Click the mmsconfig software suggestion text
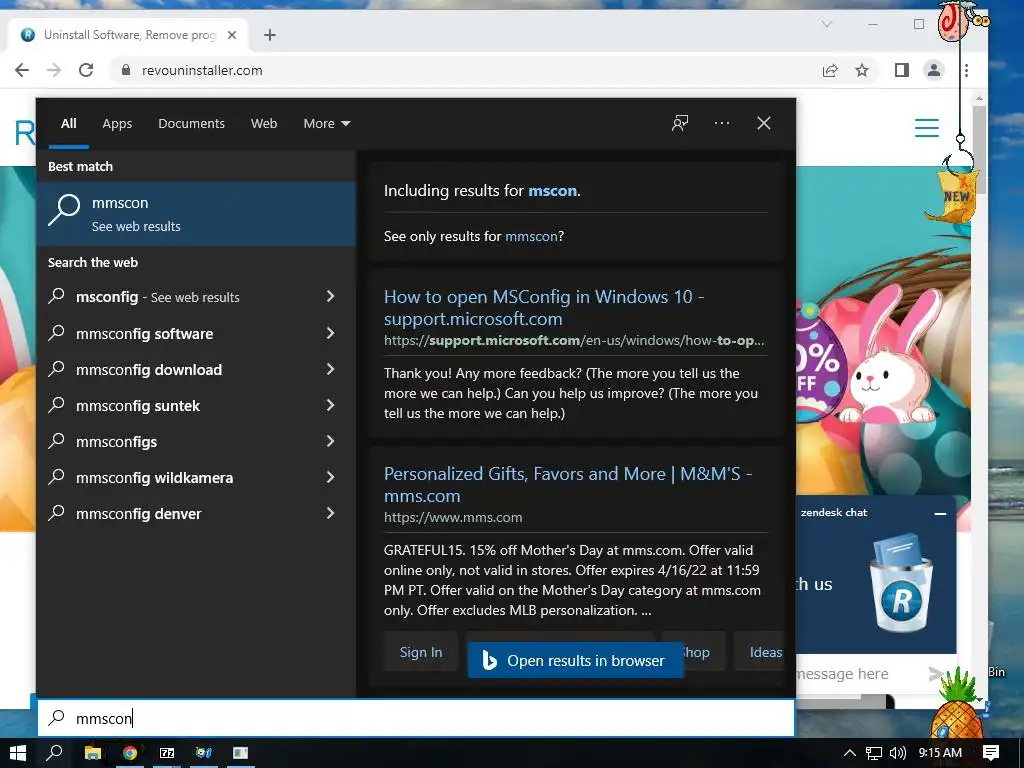Image resolution: width=1024 pixels, height=768 pixels. click(x=144, y=334)
